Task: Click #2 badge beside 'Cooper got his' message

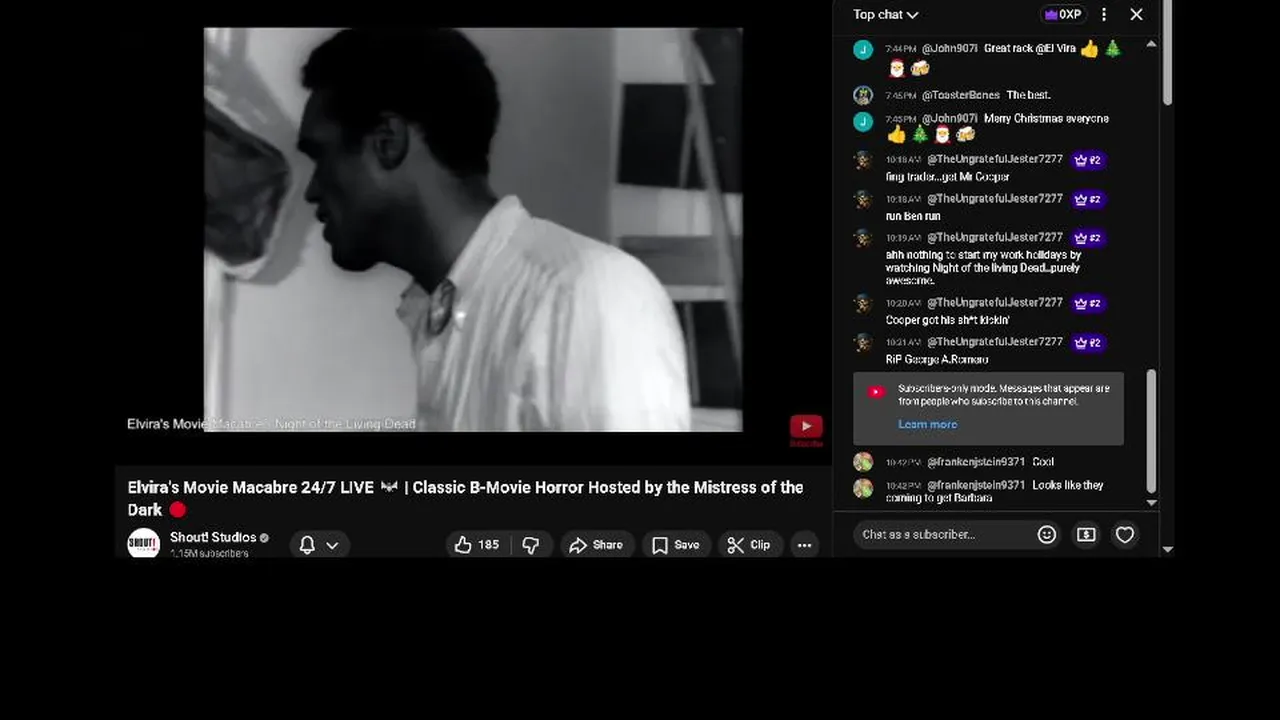Action: point(1088,303)
